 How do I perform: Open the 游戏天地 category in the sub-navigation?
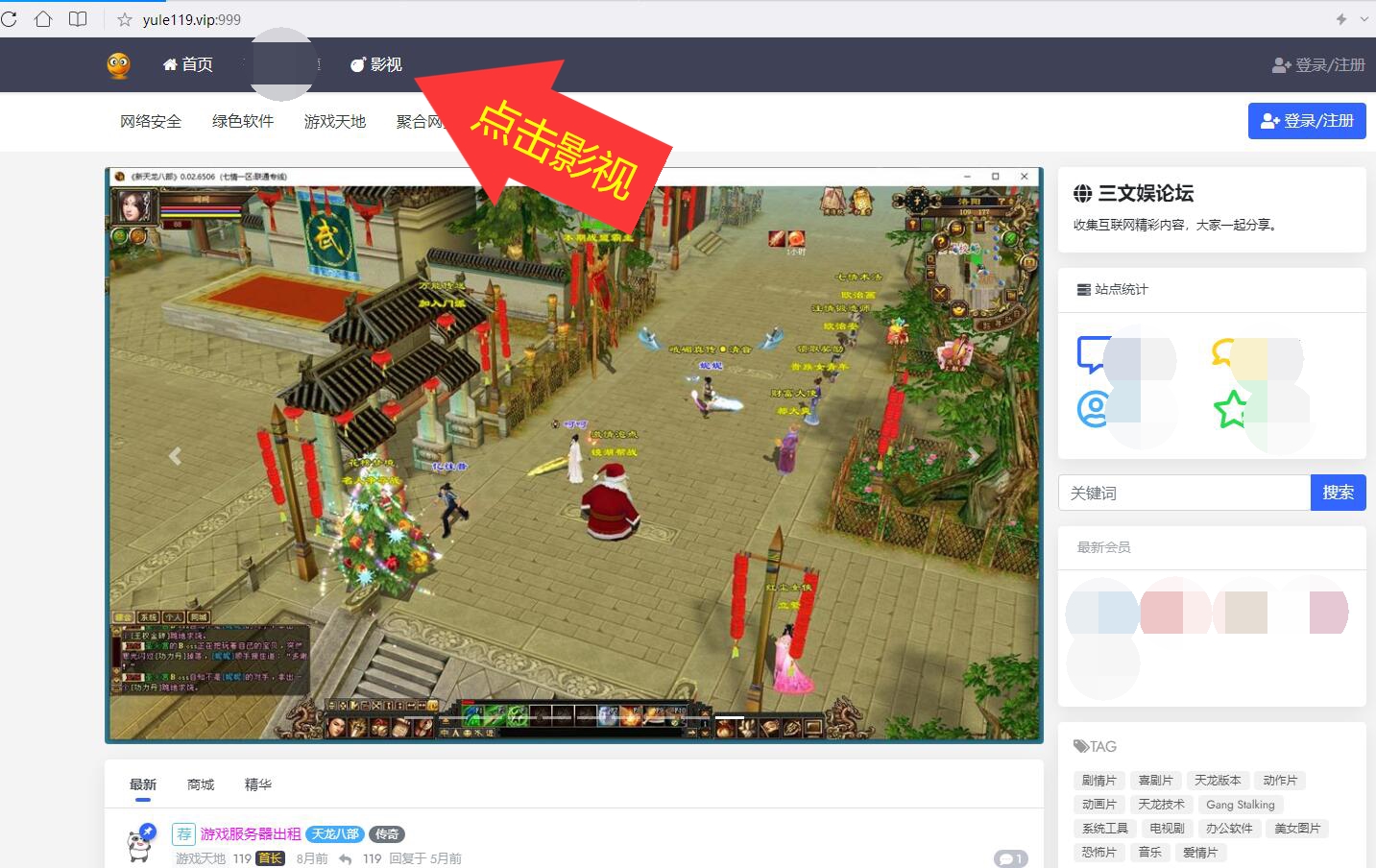coord(335,121)
